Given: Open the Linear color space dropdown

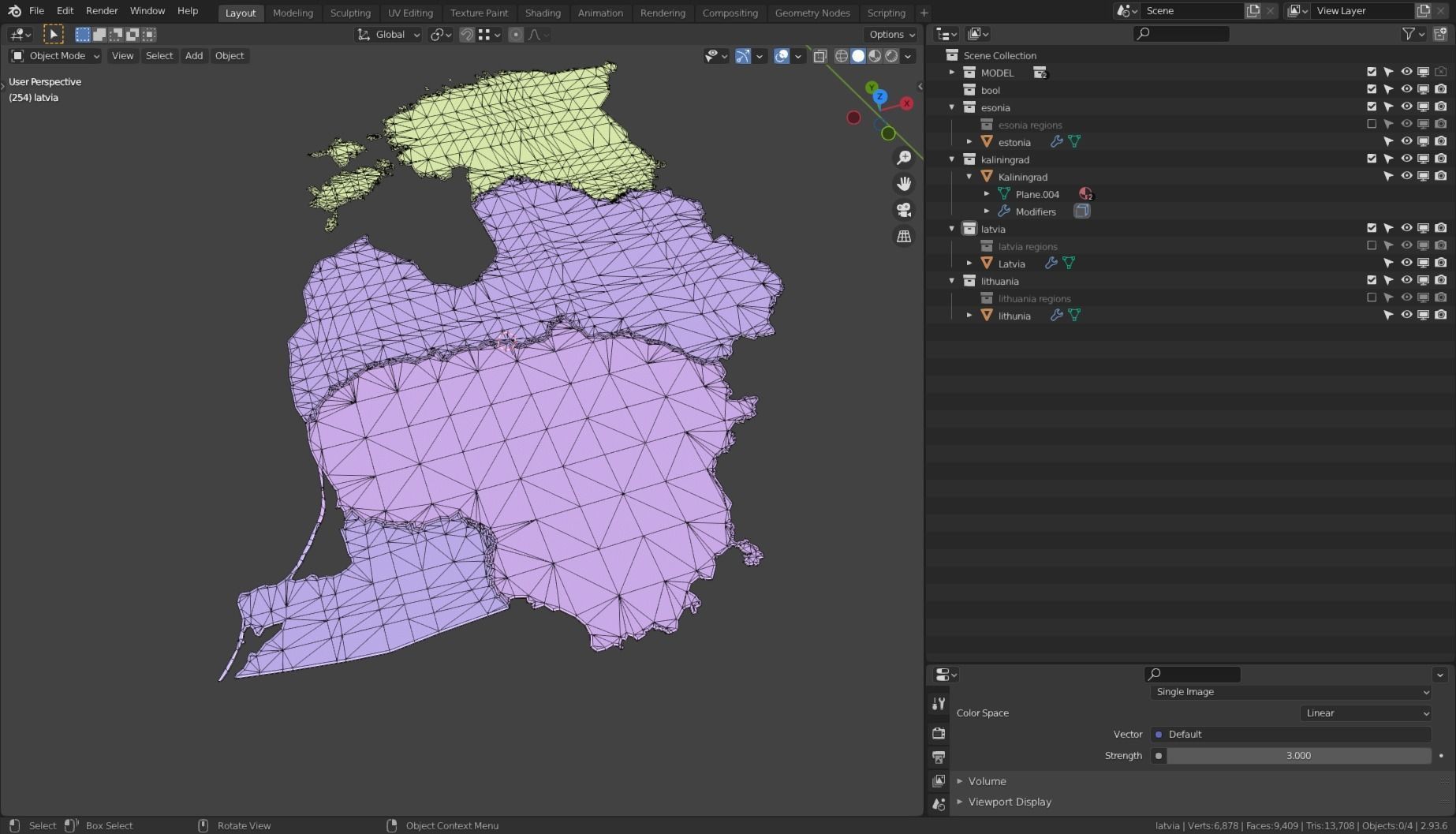Looking at the screenshot, I should click(1365, 713).
